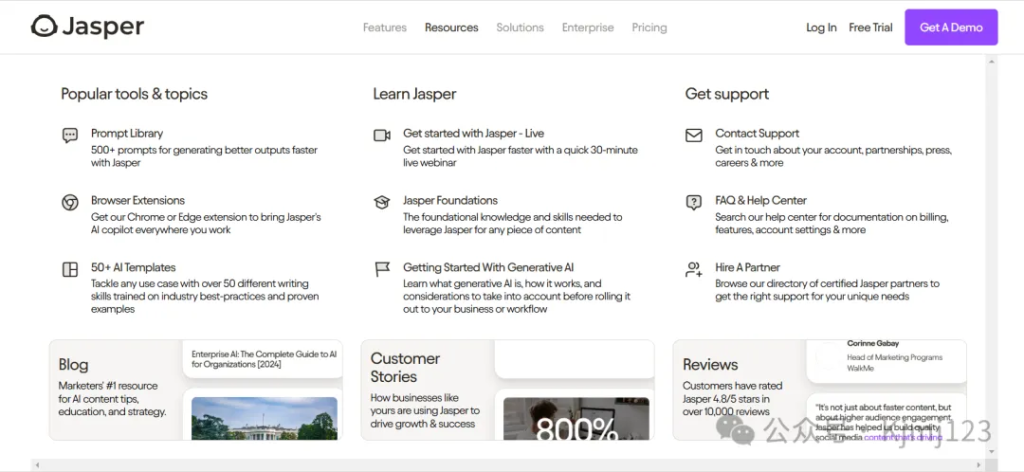
Task: Click the horizontal scrollbar right arrow
Action: pyautogui.click(x=978, y=465)
